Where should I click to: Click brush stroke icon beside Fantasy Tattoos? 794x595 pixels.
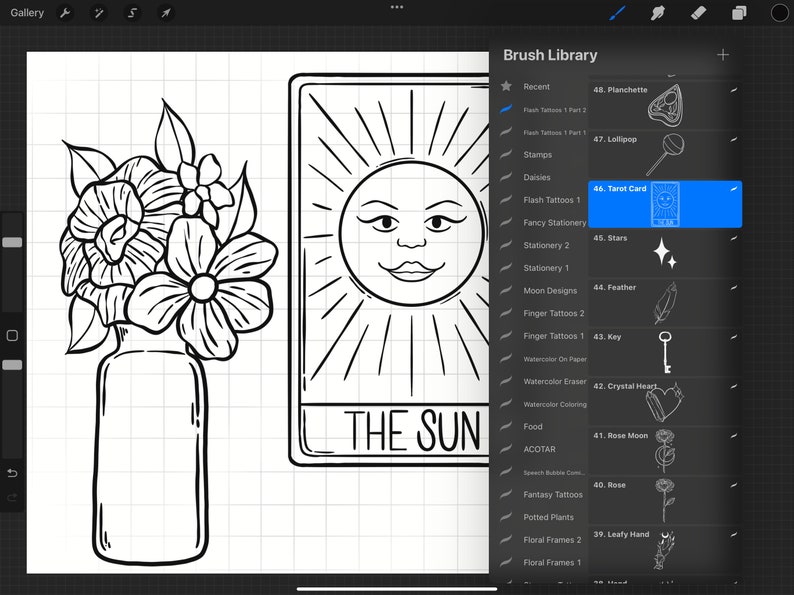point(506,494)
